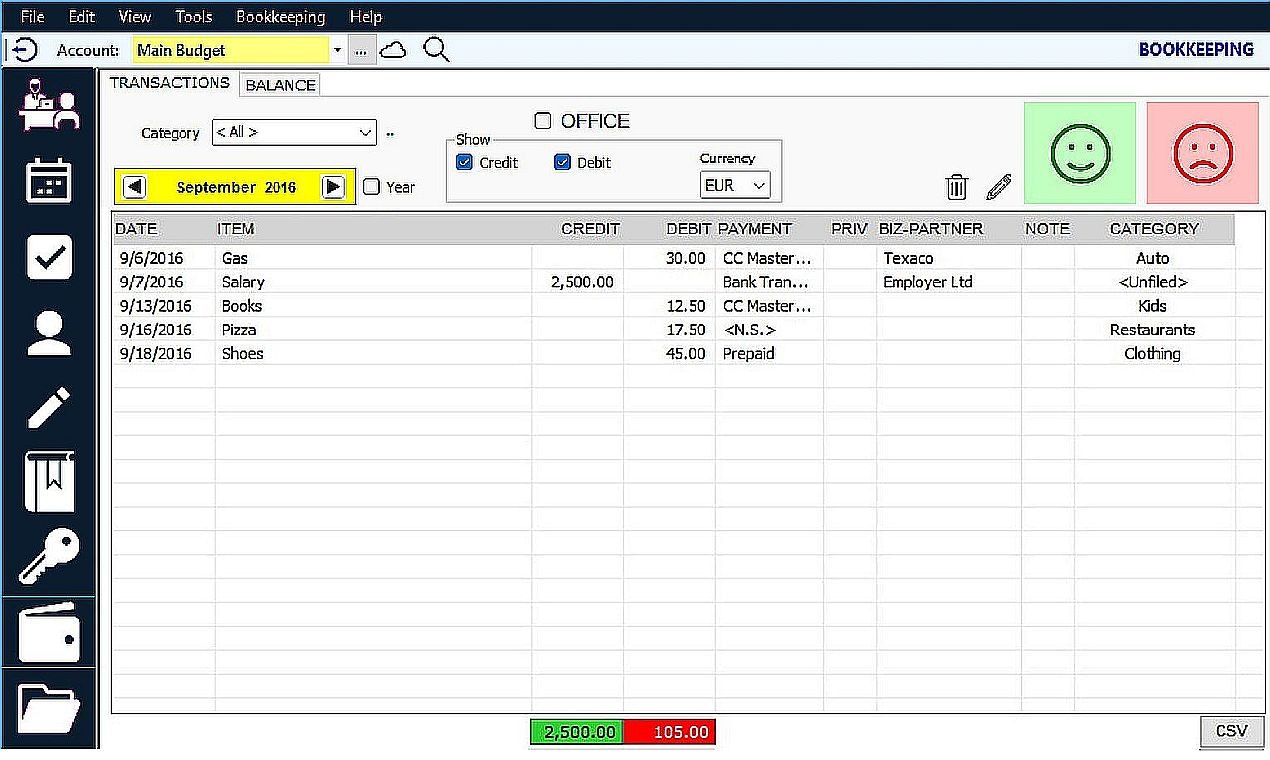
Task: Open the wallet bookkeeping sidebar icon
Action: (x=49, y=633)
